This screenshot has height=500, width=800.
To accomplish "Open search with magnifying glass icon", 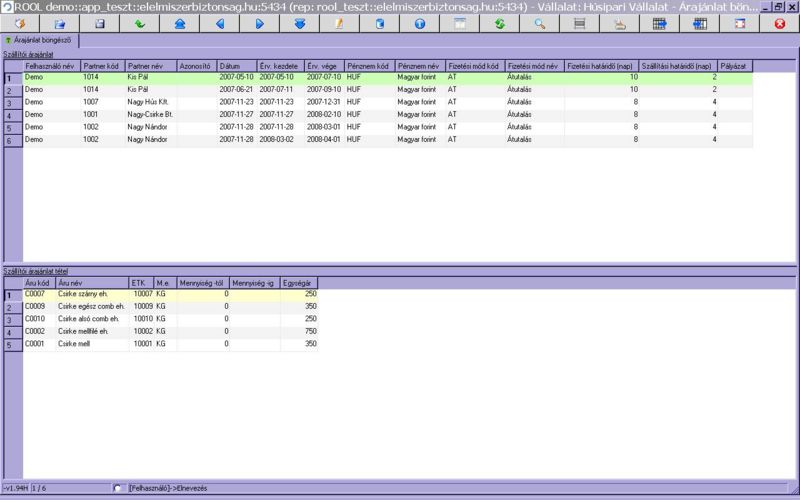I will [x=539, y=22].
